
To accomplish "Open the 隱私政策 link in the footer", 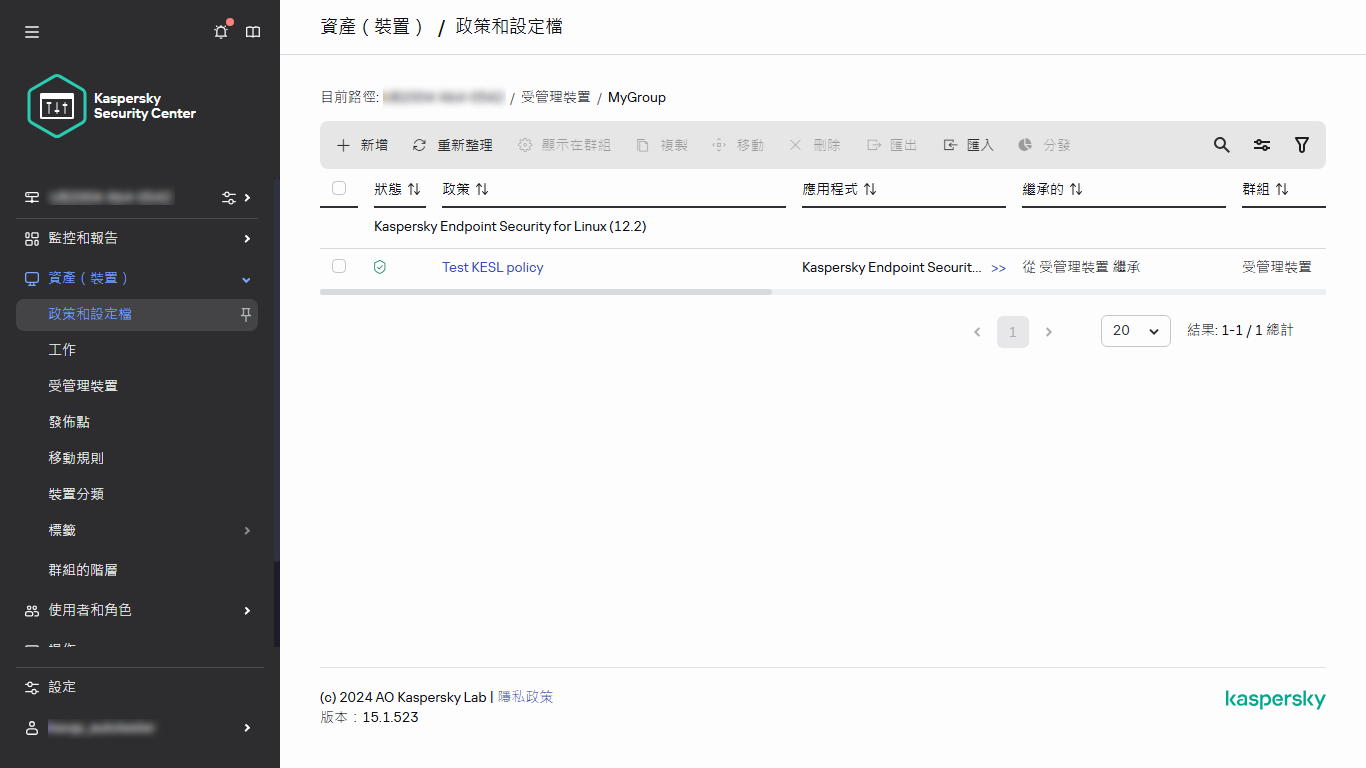I will tap(527, 696).
